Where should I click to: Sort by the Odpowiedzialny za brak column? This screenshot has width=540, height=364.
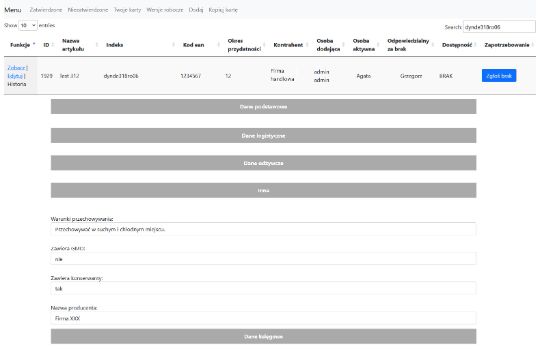(408, 45)
